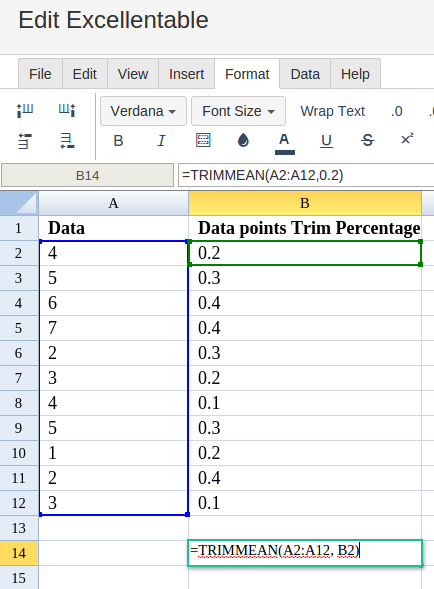Click the insert column right icon
Viewport: 434px width, 589px height.
67,111
